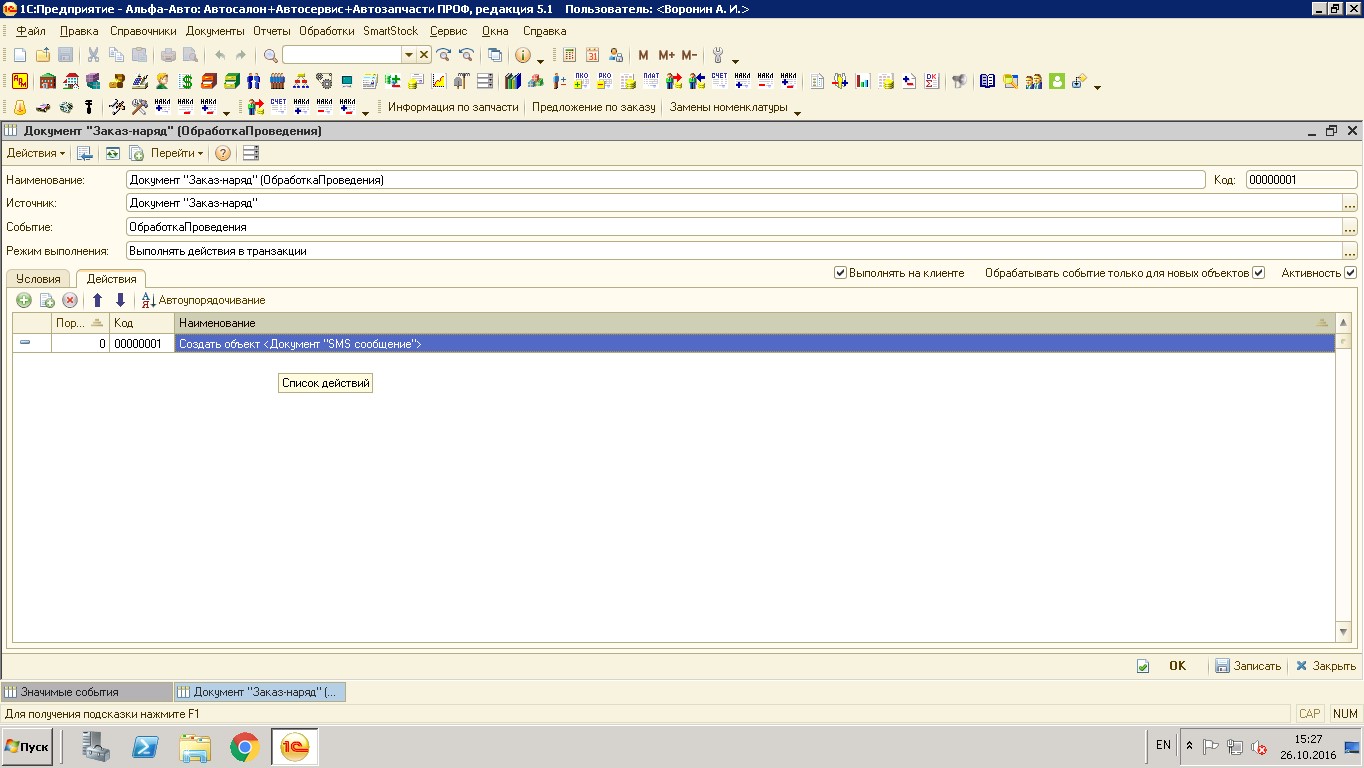Open the Отчеты menu
The image size is (1364, 768).
point(272,31)
